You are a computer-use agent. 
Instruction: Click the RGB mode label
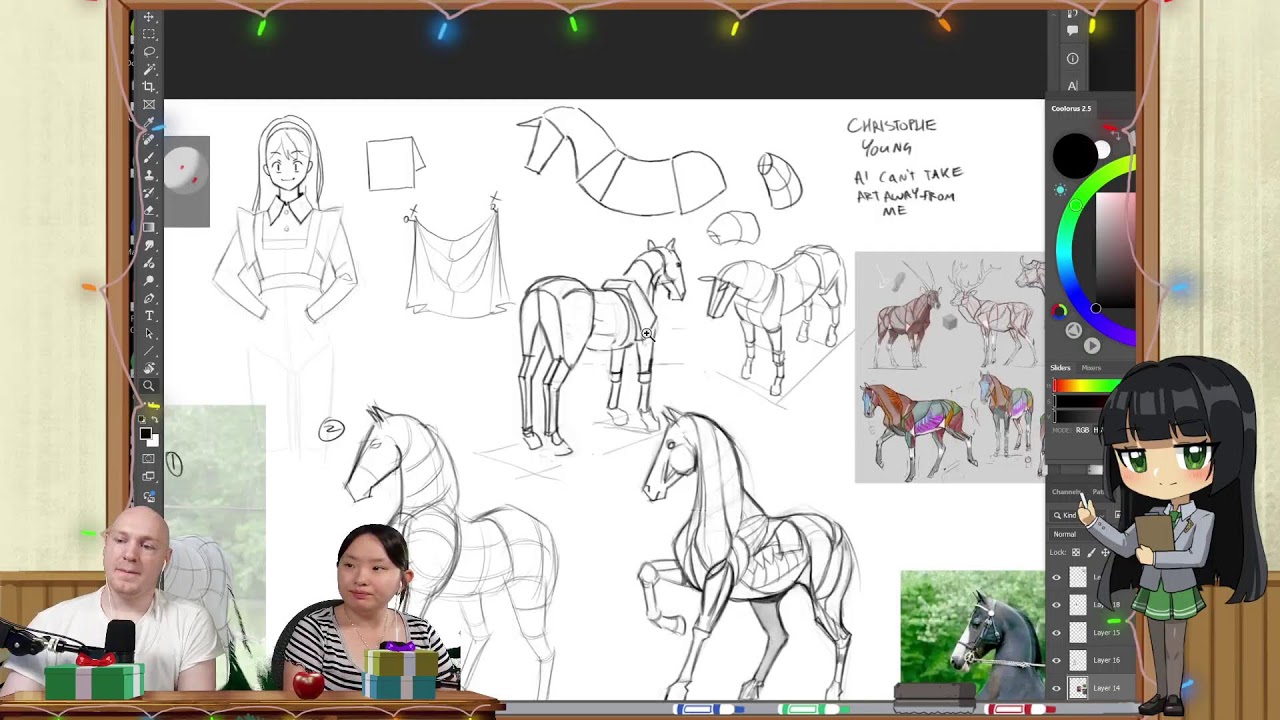coord(1082,430)
